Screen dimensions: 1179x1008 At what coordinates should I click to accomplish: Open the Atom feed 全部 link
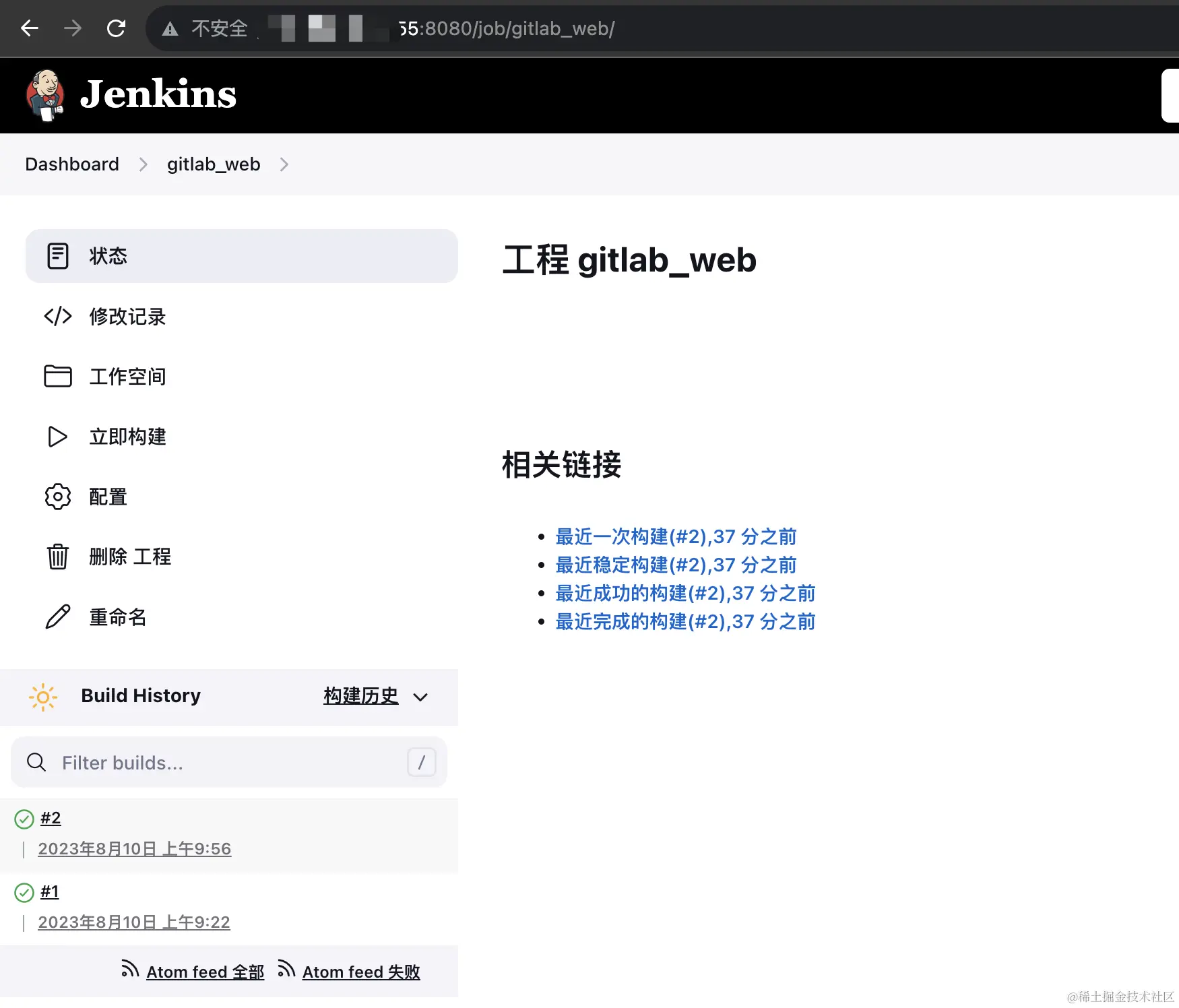coord(205,972)
